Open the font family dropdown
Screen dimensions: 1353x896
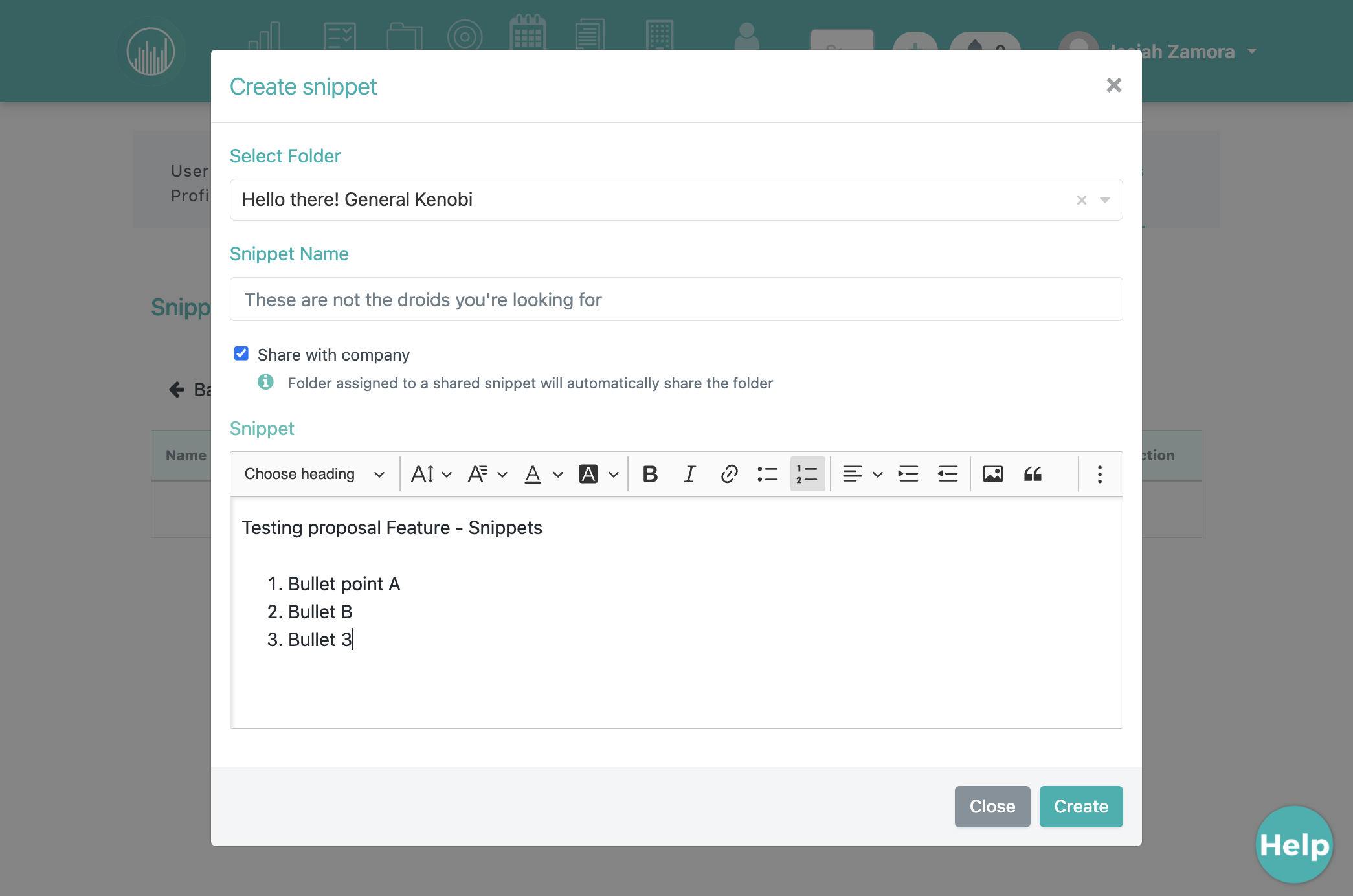point(487,474)
